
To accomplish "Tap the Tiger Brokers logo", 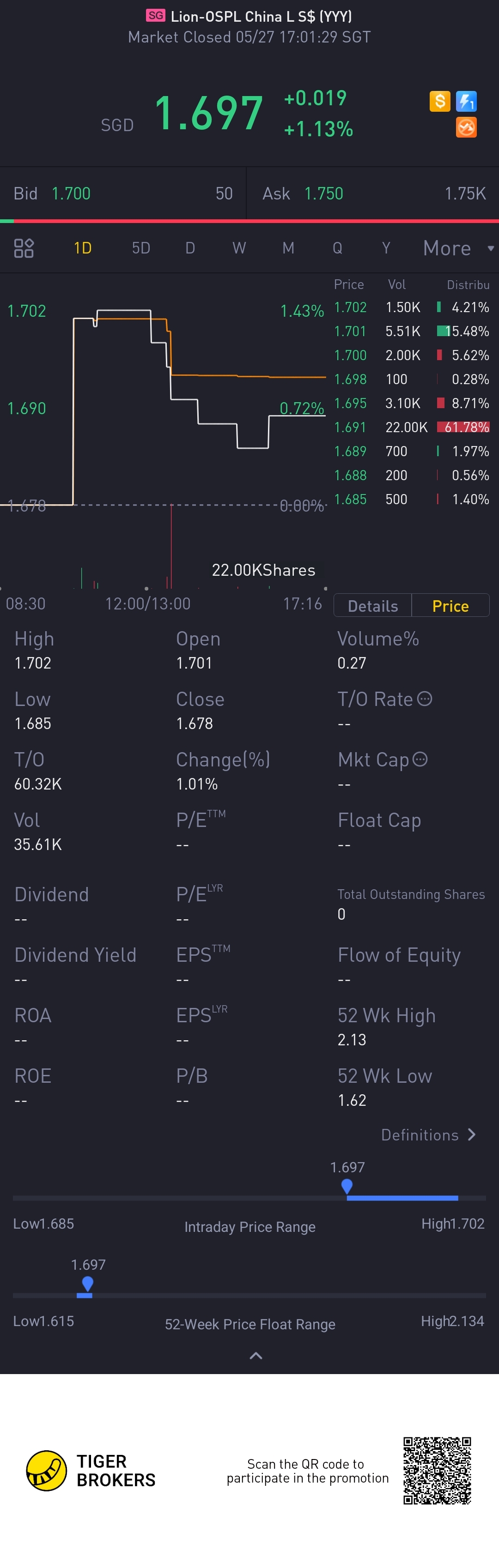I will tap(46, 1471).
